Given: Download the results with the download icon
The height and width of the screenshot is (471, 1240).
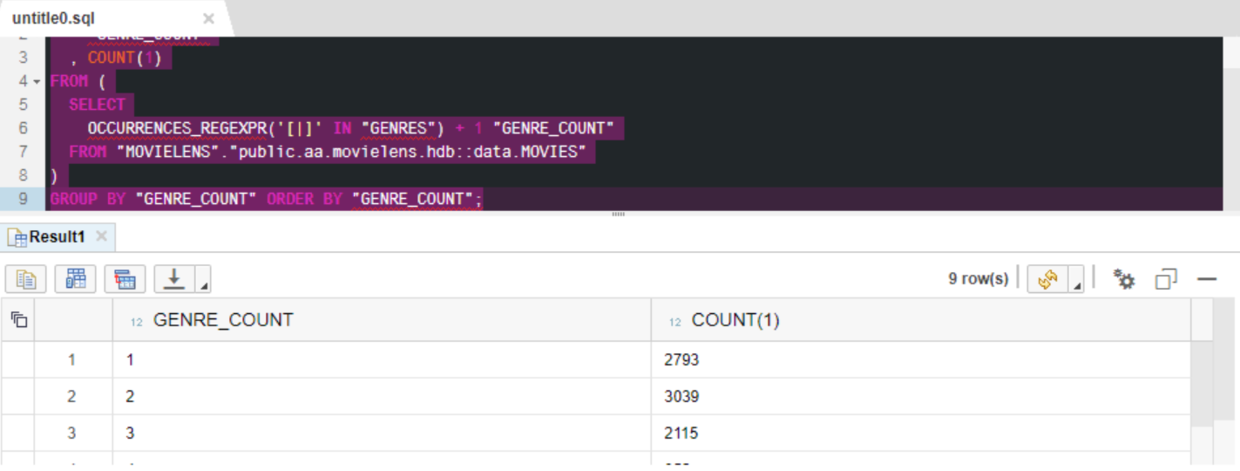Looking at the screenshot, I should [x=176, y=279].
